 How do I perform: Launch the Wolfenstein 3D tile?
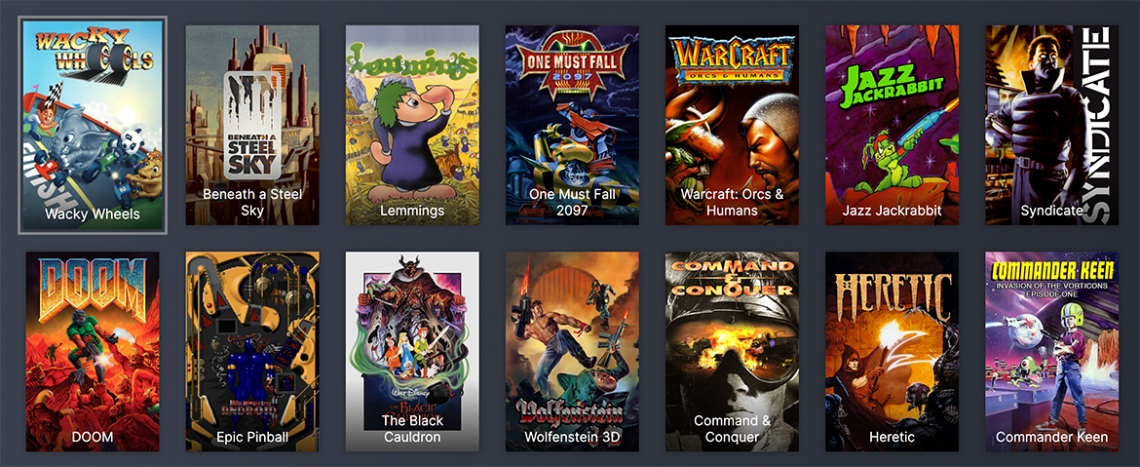572,351
